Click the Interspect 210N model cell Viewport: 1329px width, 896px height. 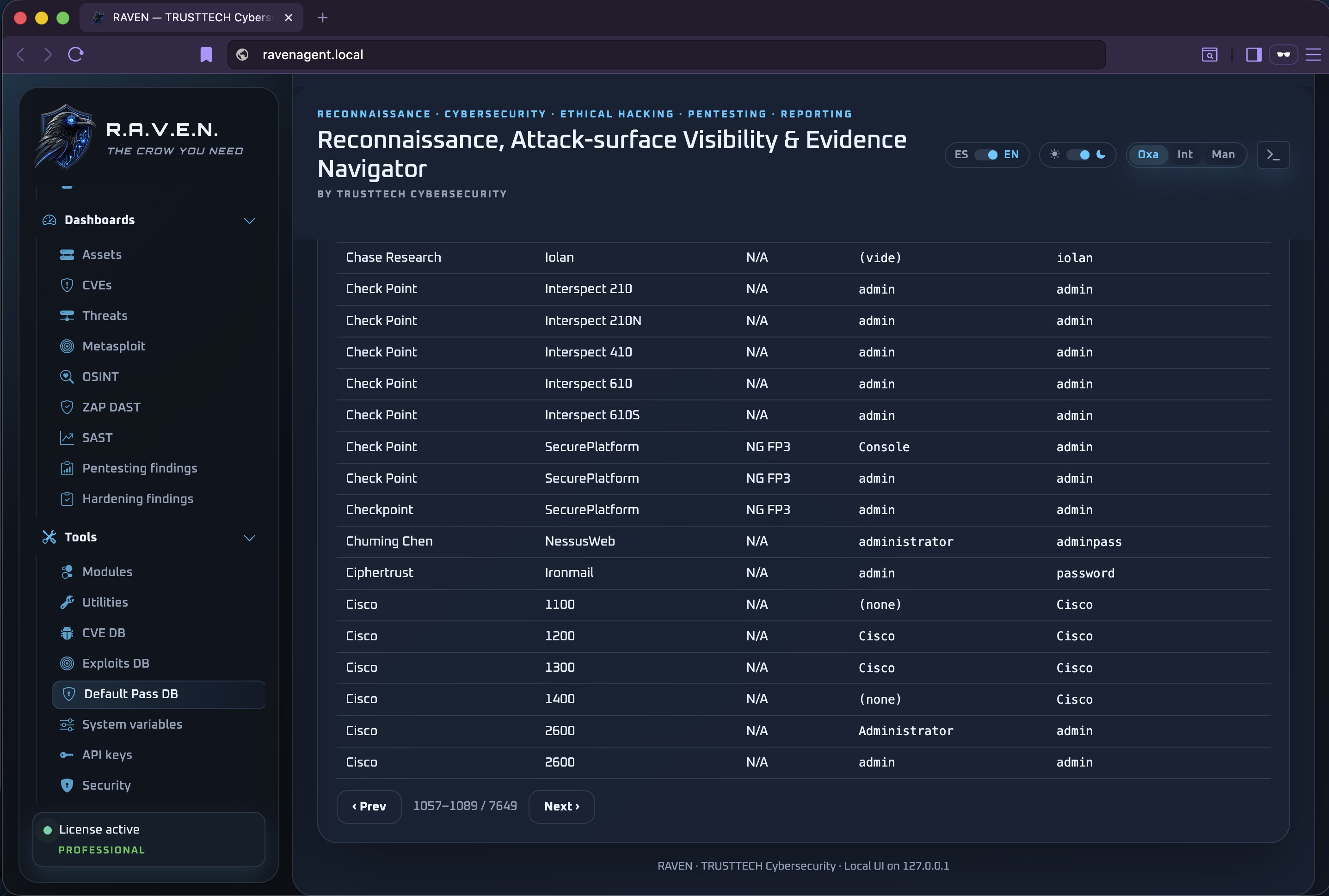point(592,320)
